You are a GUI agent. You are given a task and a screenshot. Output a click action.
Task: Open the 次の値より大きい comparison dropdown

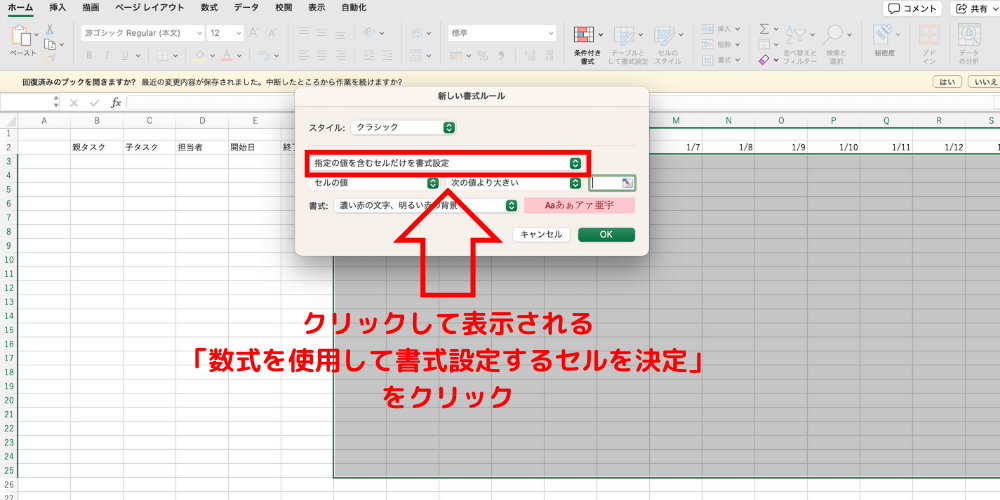pos(513,183)
